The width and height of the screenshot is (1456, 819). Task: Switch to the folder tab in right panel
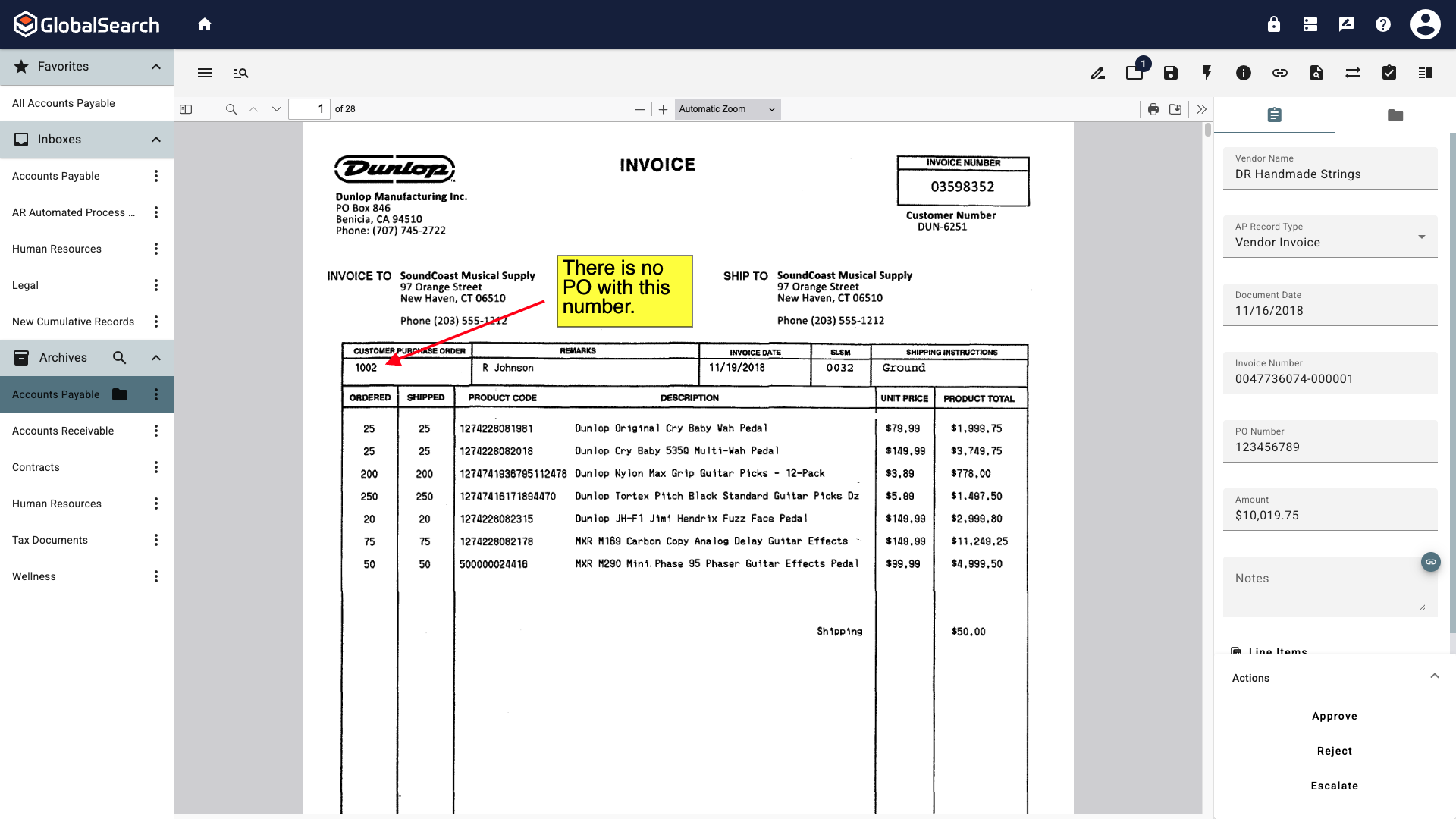tap(1395, 115)
